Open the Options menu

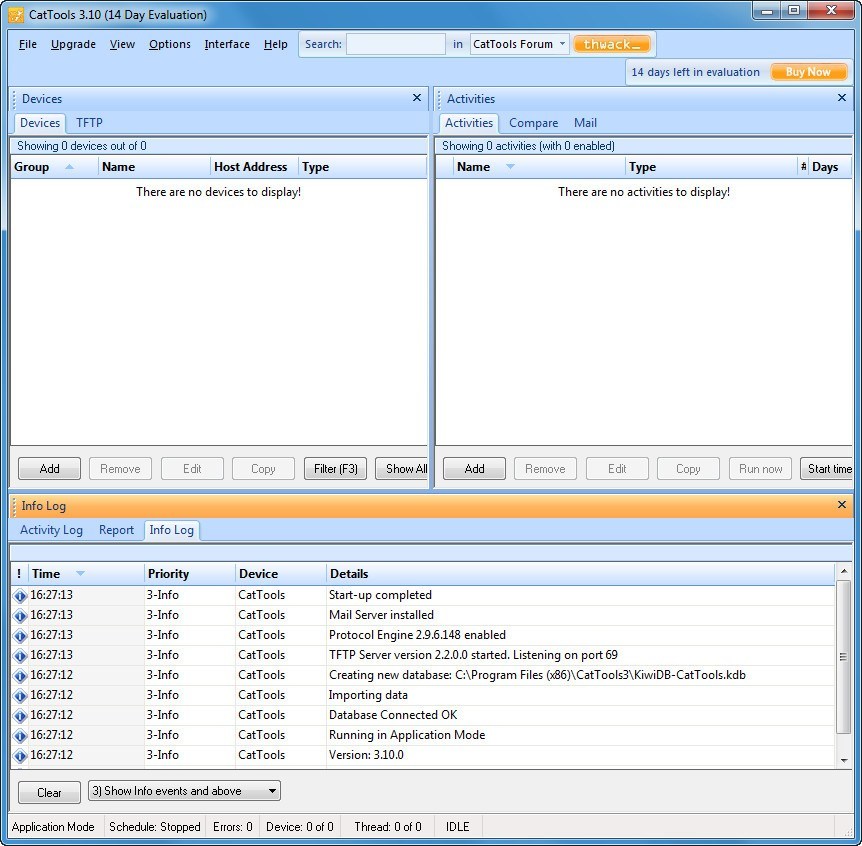tap(169, 44)
